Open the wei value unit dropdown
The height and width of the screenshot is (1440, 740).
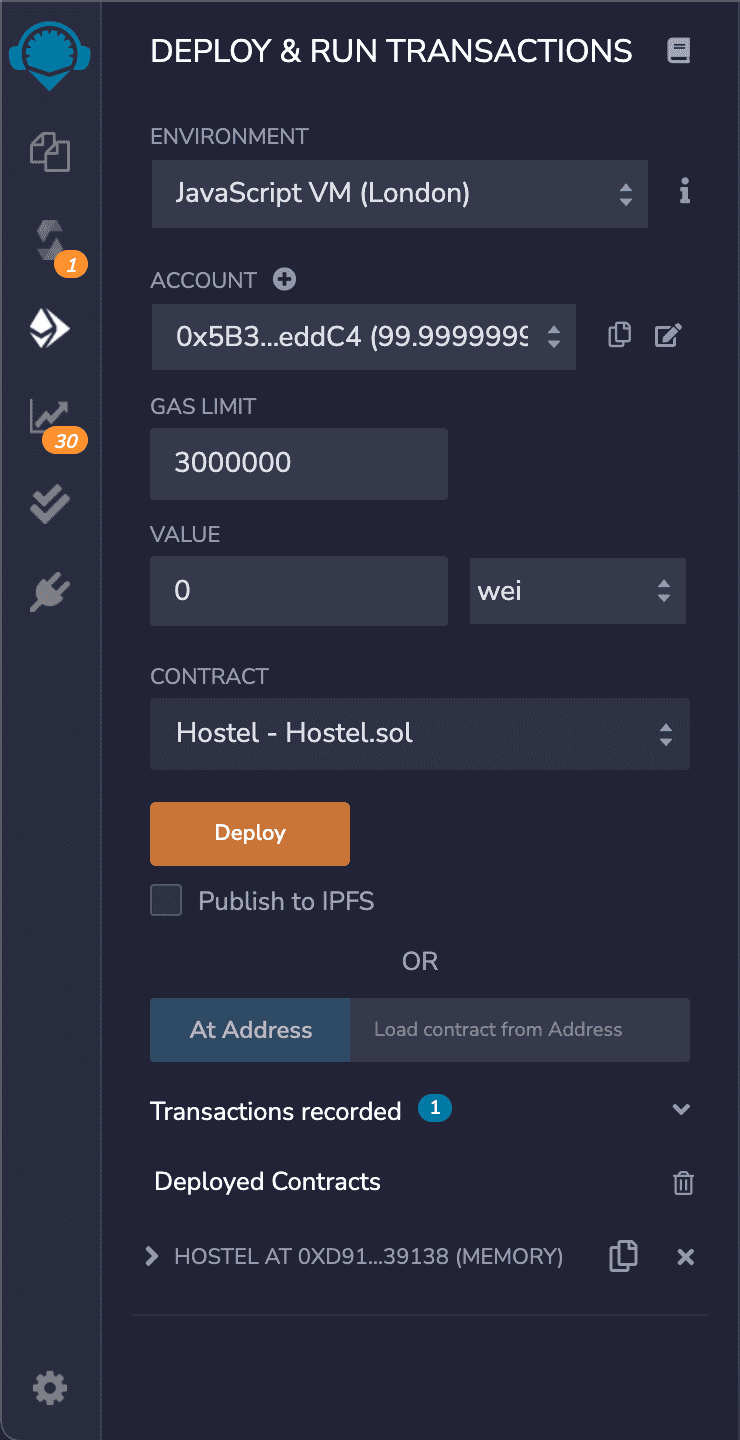click(578, 591)
